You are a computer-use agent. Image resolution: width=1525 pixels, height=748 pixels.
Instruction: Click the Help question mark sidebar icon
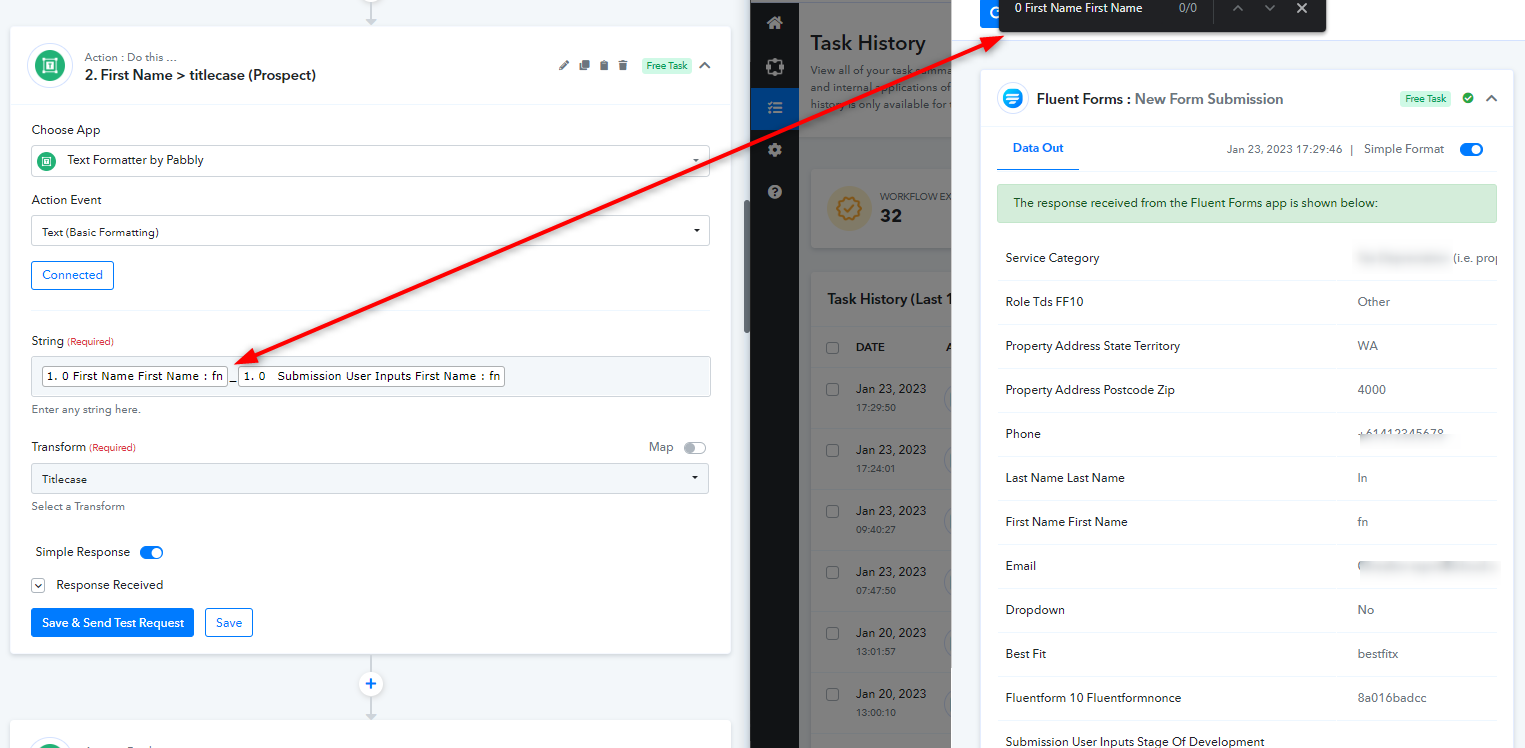(774, 192)
